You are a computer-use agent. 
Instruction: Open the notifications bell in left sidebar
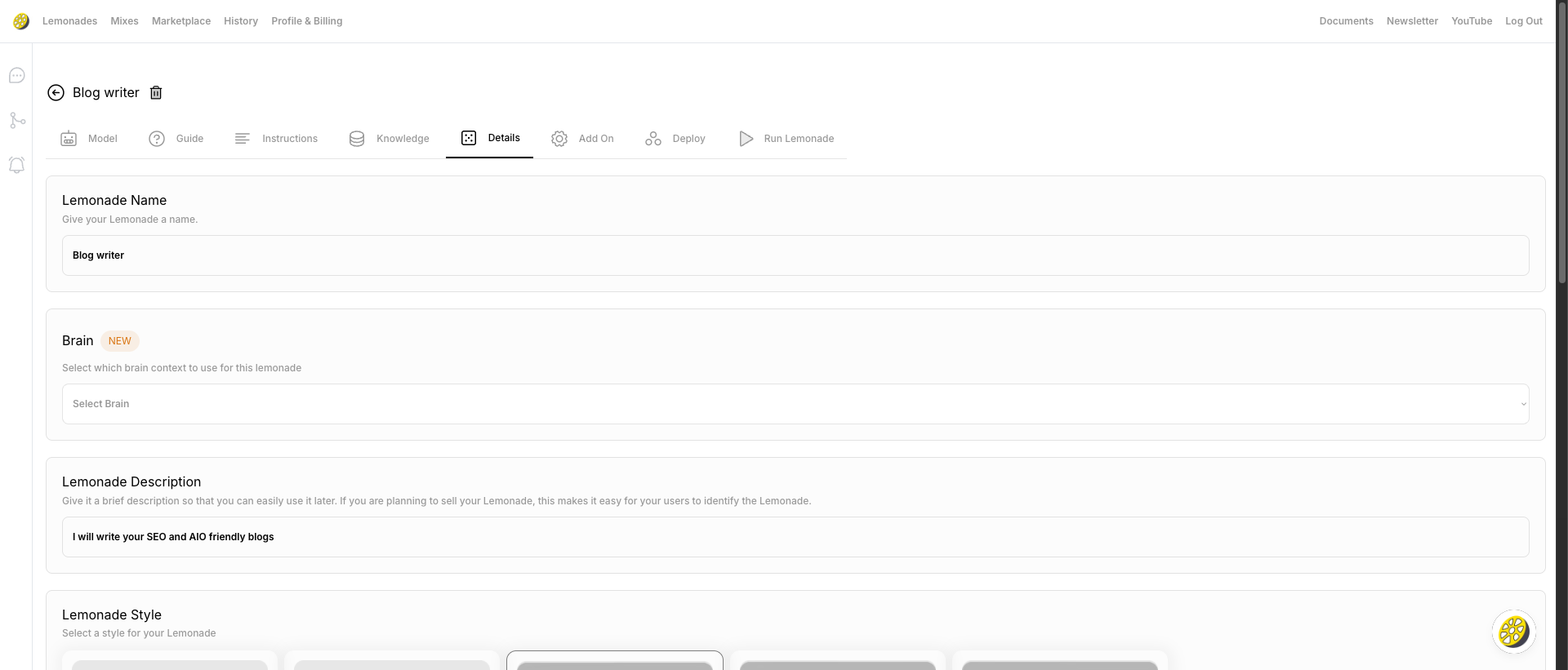(17, 165)
